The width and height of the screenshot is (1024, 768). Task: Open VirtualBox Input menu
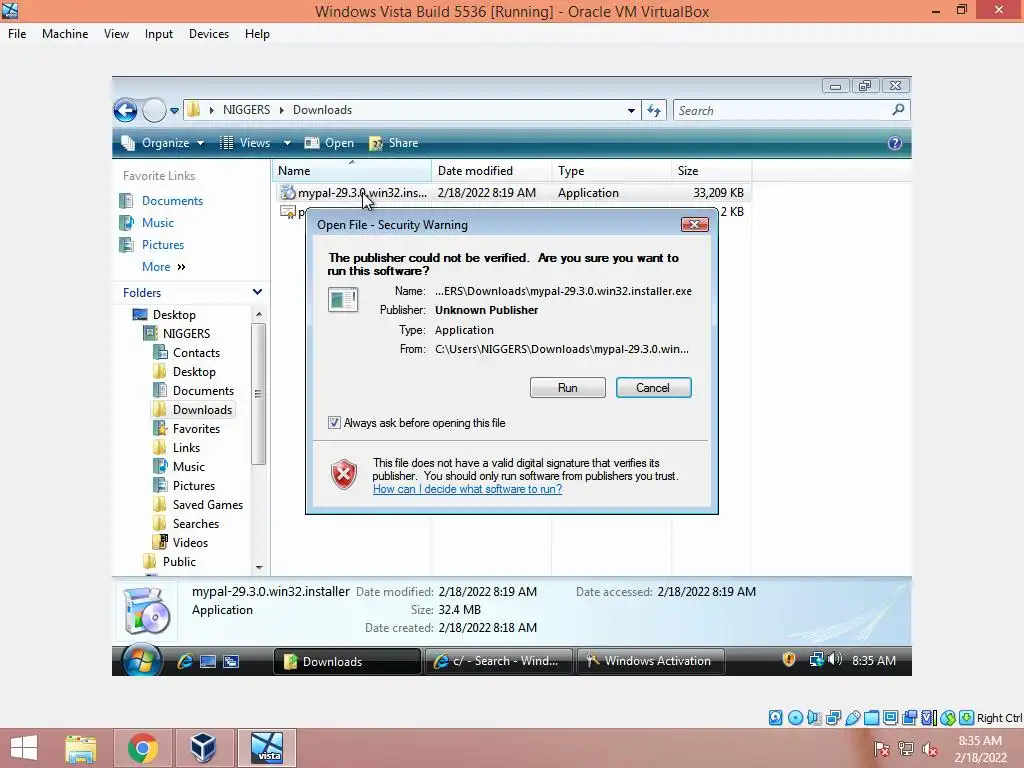click(x=159, y=34)
